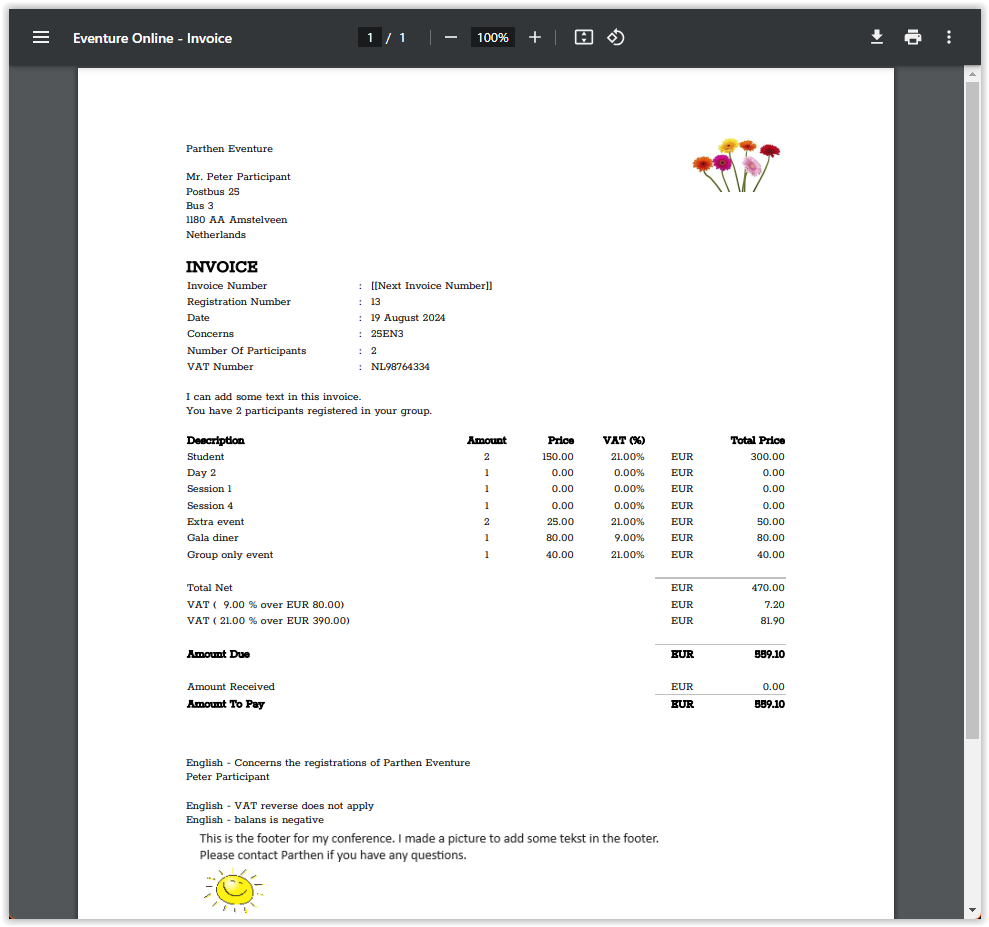989x927 pixels.
Task: Click the Gala diner description row
Action: tap(213, 538)
